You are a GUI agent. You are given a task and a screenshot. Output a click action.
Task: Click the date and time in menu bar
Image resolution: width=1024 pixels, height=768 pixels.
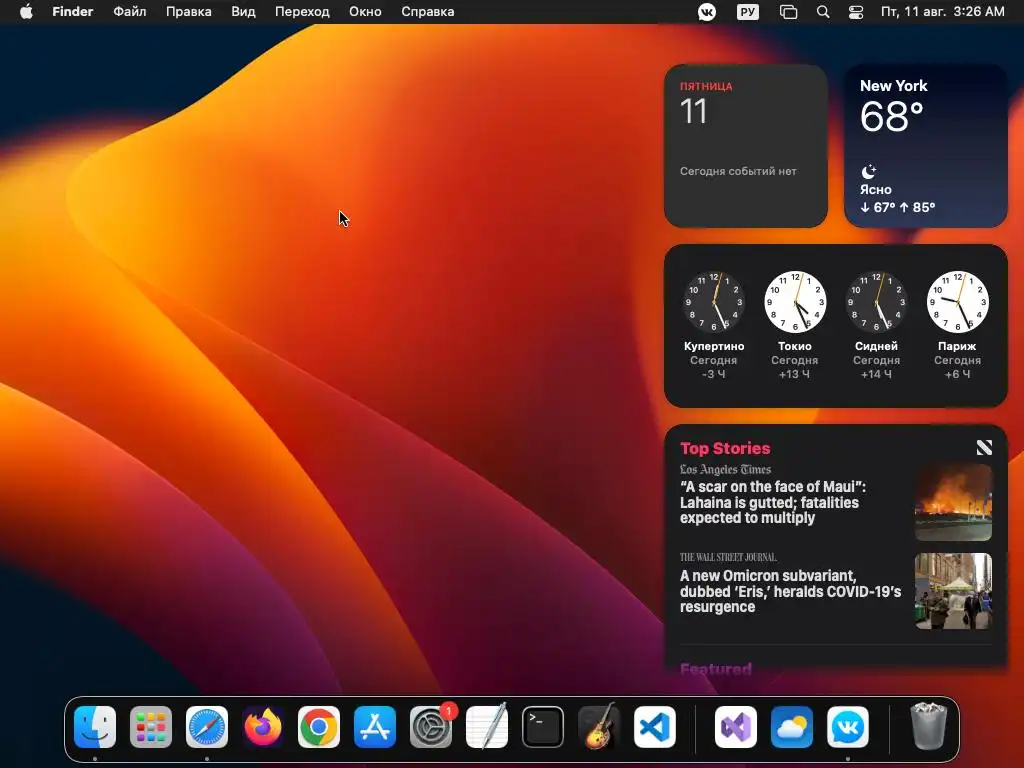click(942, 12)
